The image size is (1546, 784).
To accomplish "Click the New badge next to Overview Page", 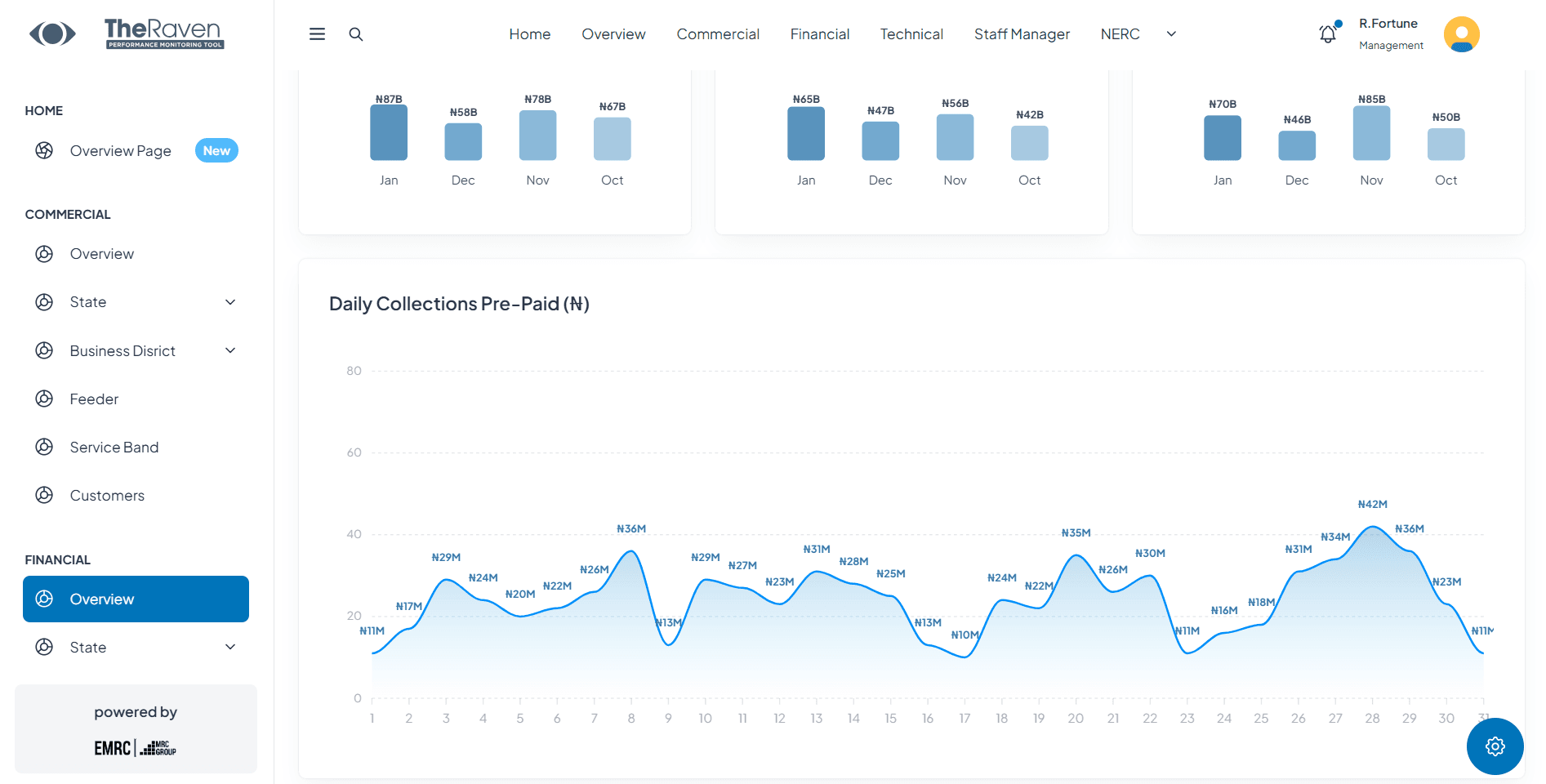I will click(x=216, y=150).
